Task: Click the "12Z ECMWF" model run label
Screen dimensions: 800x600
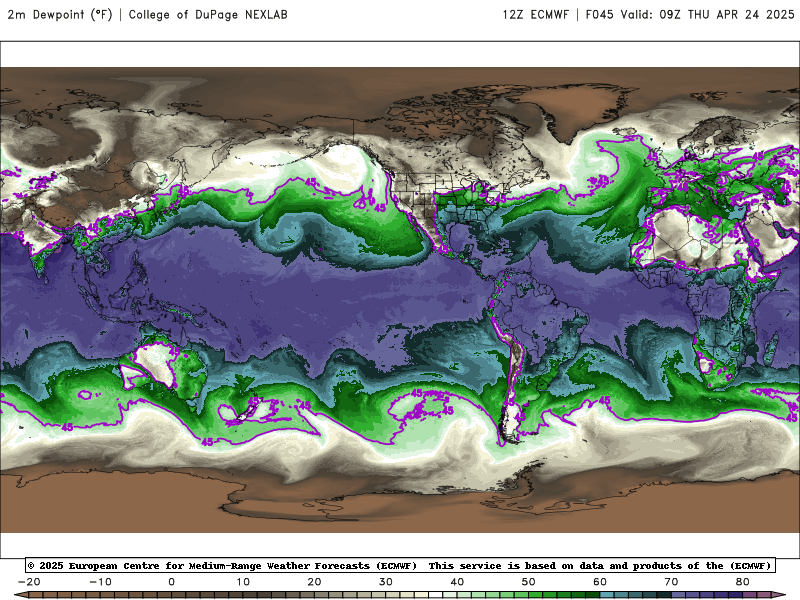Action: pos(535,14)
